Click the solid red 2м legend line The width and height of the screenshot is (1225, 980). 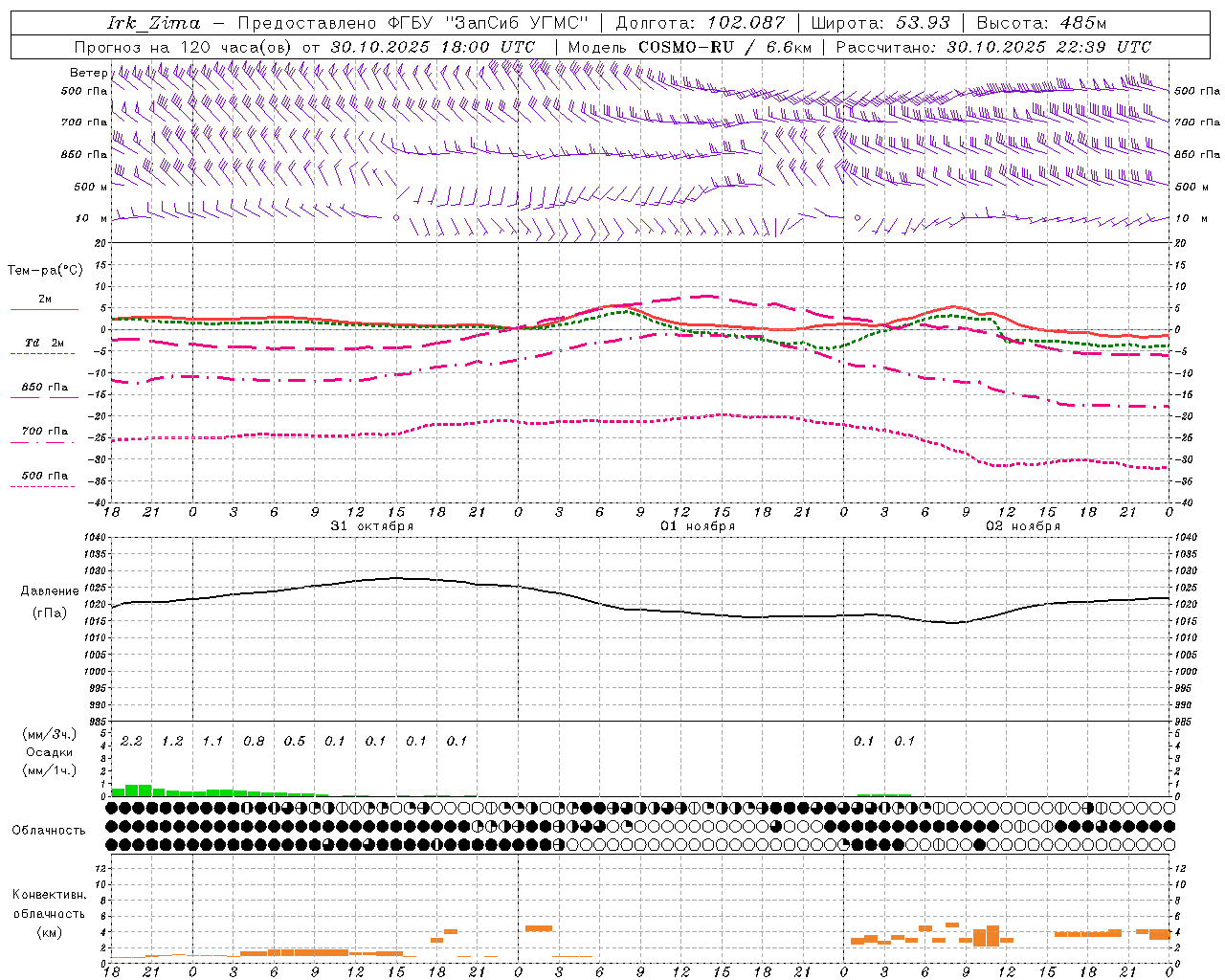tap(44, 309)
